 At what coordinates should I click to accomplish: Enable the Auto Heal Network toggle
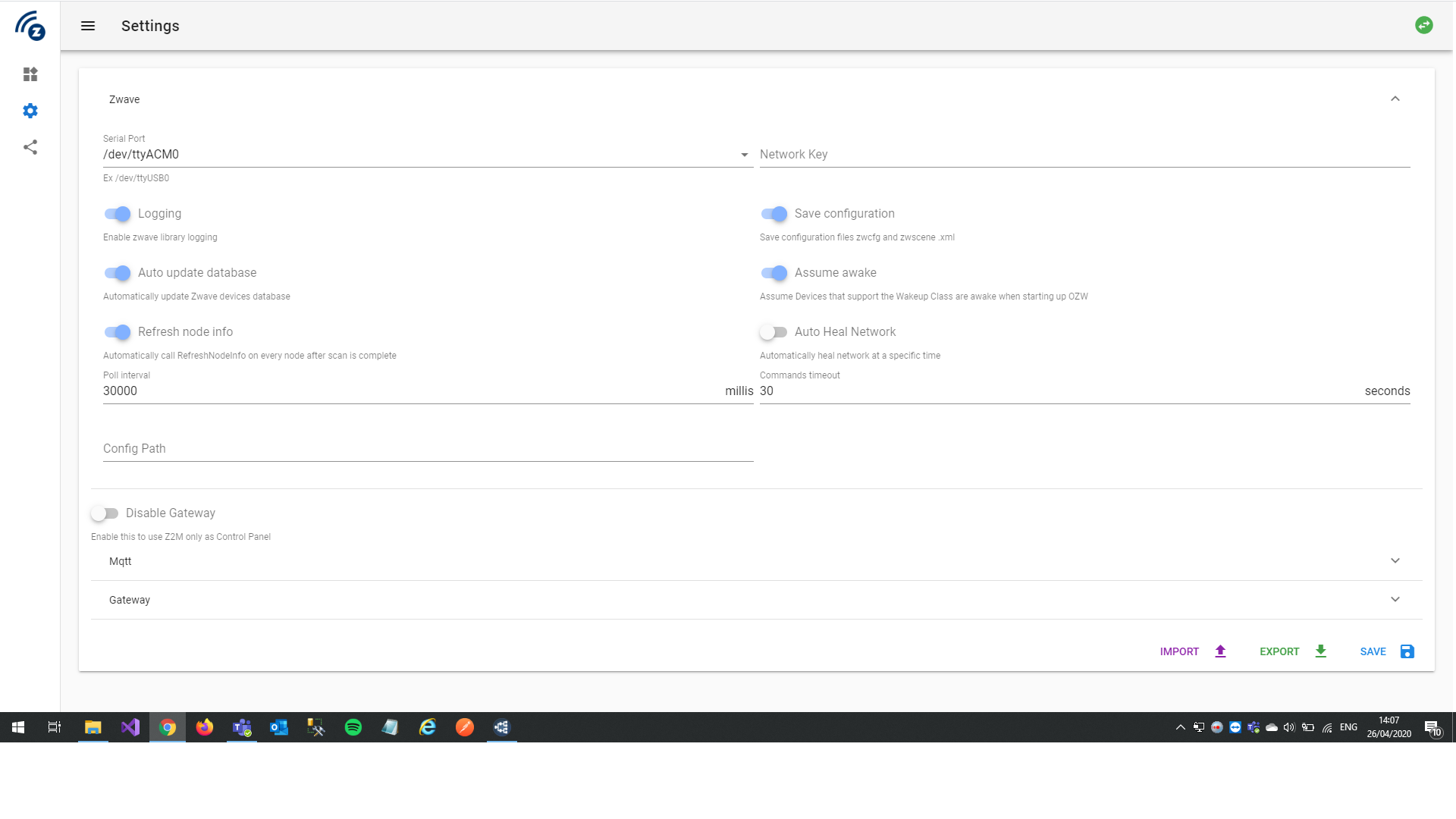(x=773, y=332)
